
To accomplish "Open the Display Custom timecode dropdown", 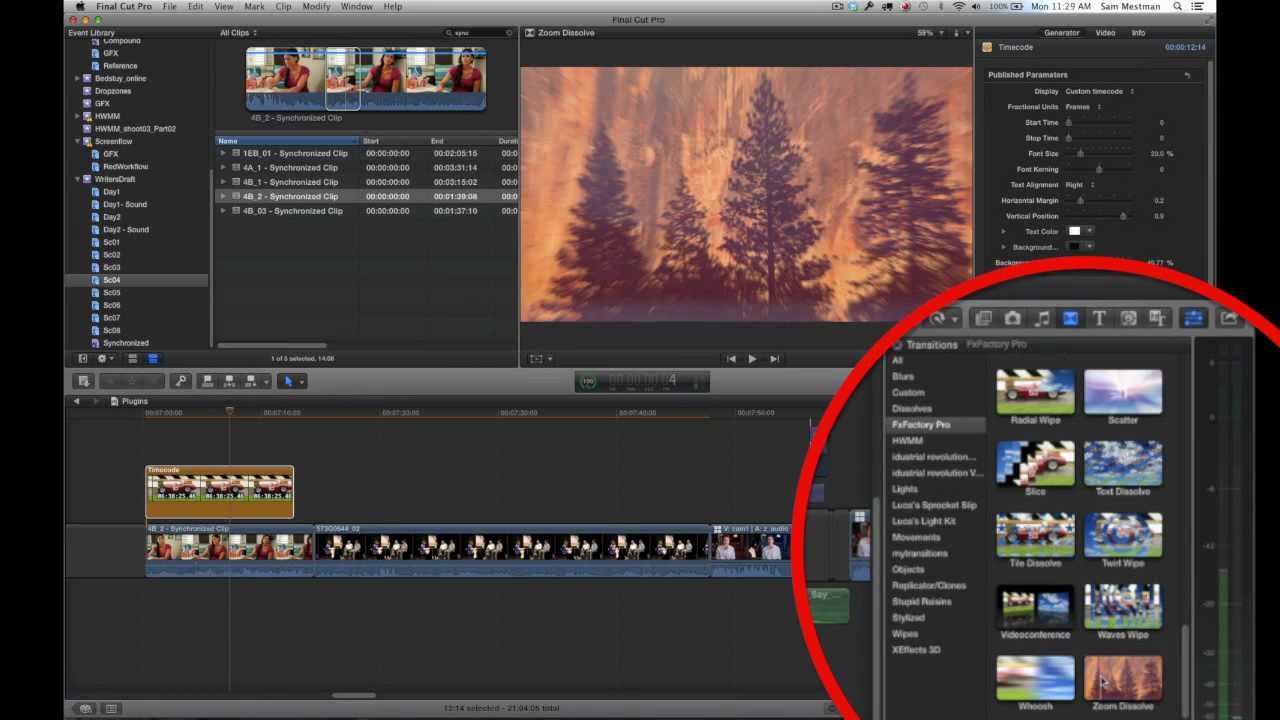I will point(1100,91).
